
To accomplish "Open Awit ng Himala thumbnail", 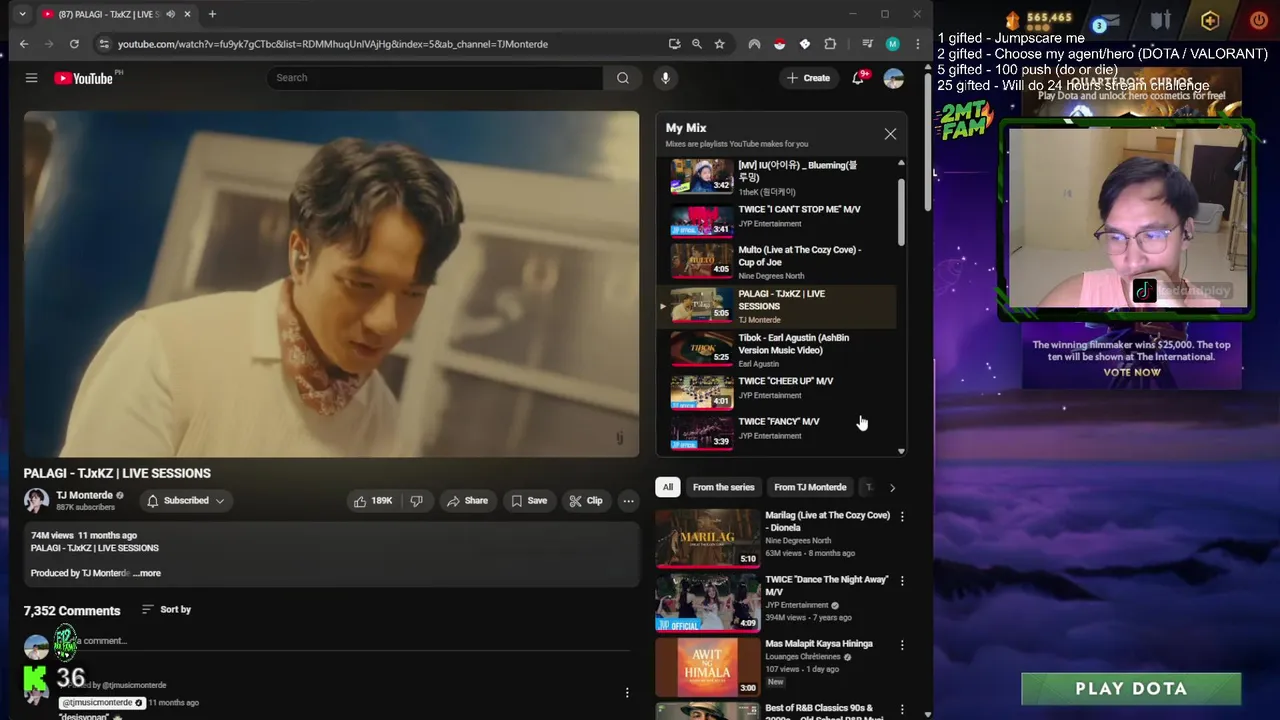I will [x=708, y=667].
